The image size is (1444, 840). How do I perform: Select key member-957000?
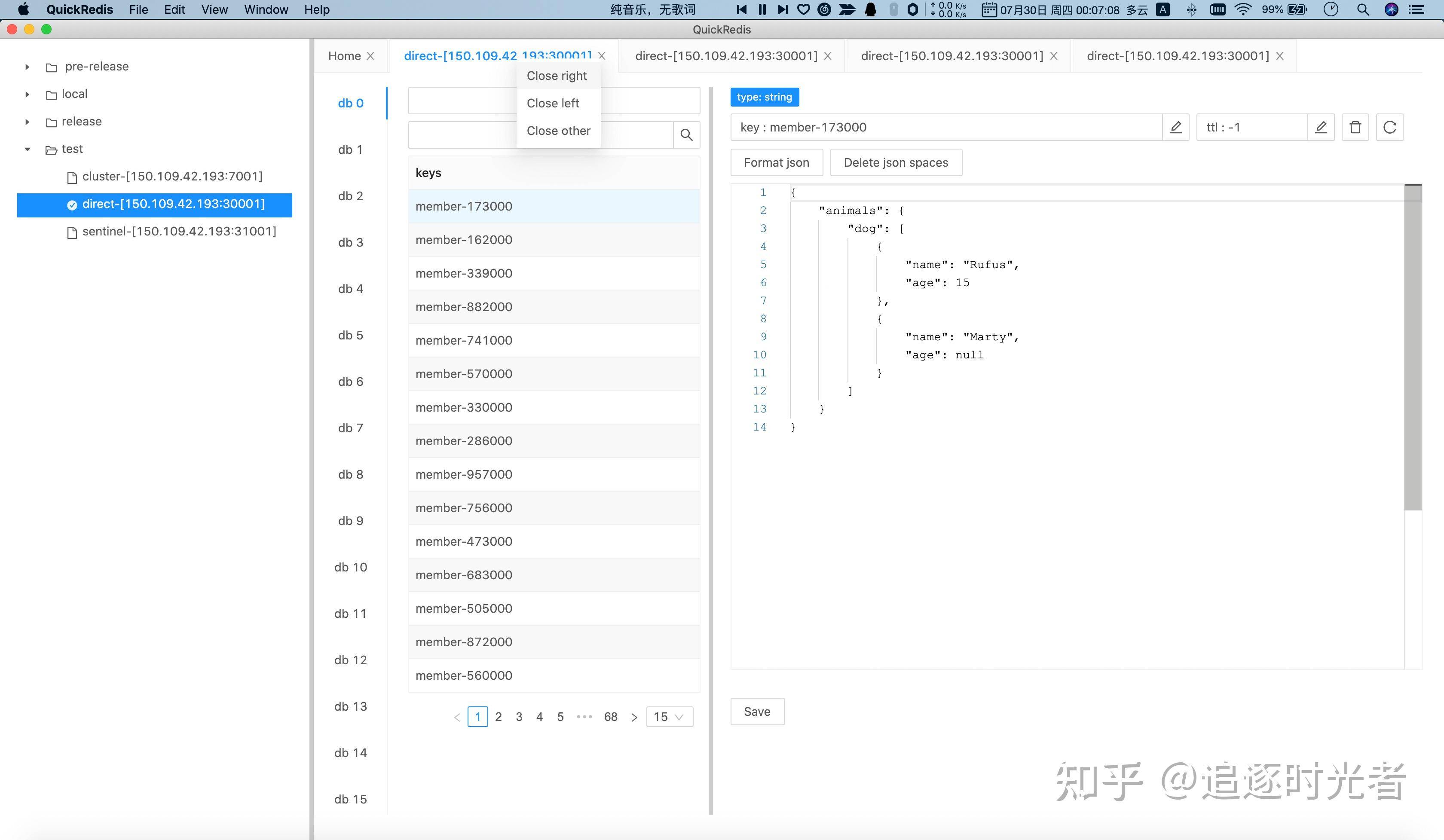coord(554,474)
